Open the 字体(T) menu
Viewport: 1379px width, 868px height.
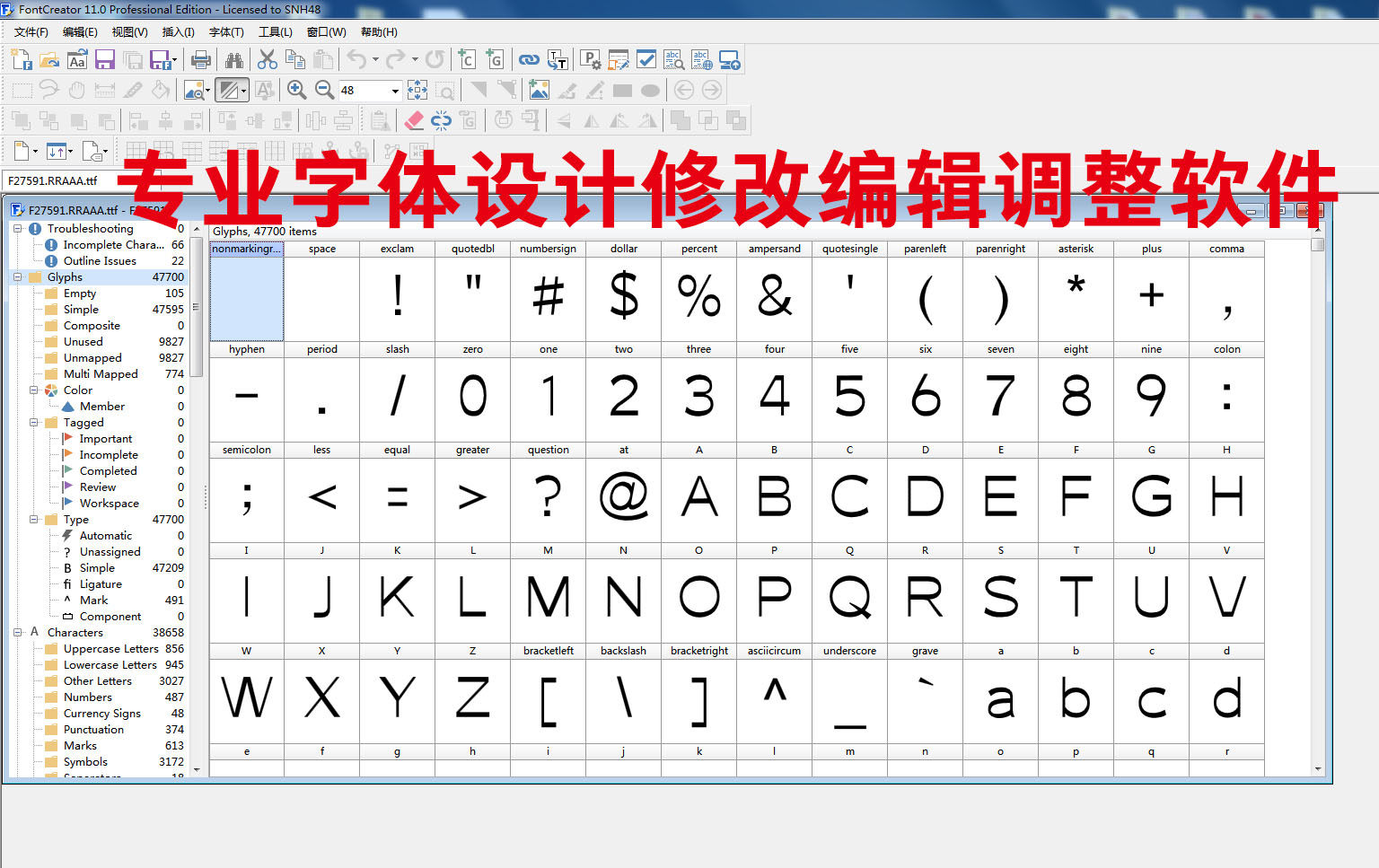225,32
